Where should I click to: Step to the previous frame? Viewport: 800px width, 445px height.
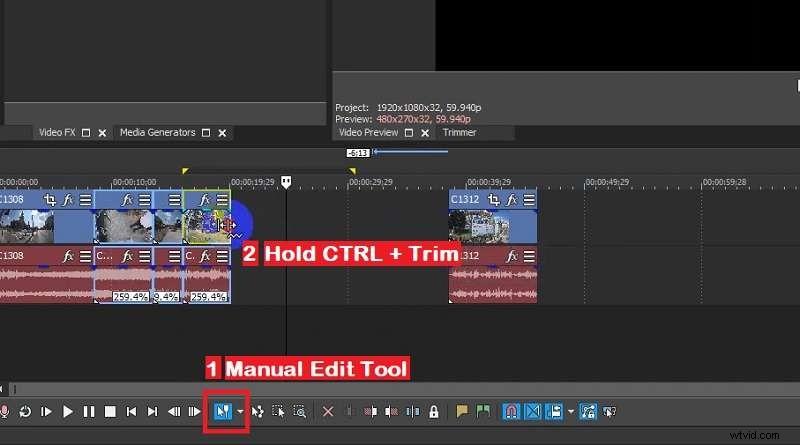(174, 411)
